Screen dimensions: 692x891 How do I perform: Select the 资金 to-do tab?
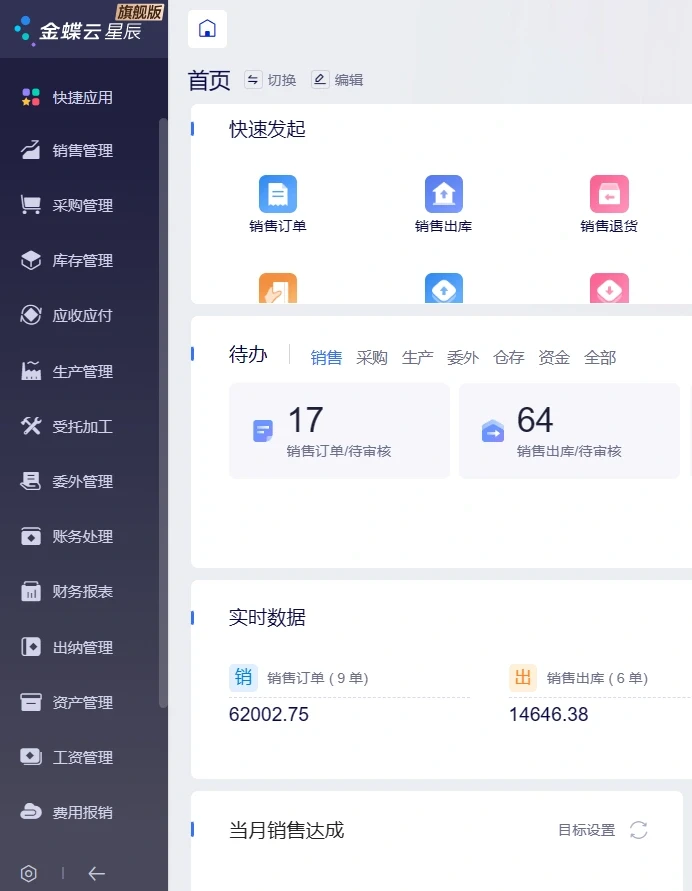554,357
